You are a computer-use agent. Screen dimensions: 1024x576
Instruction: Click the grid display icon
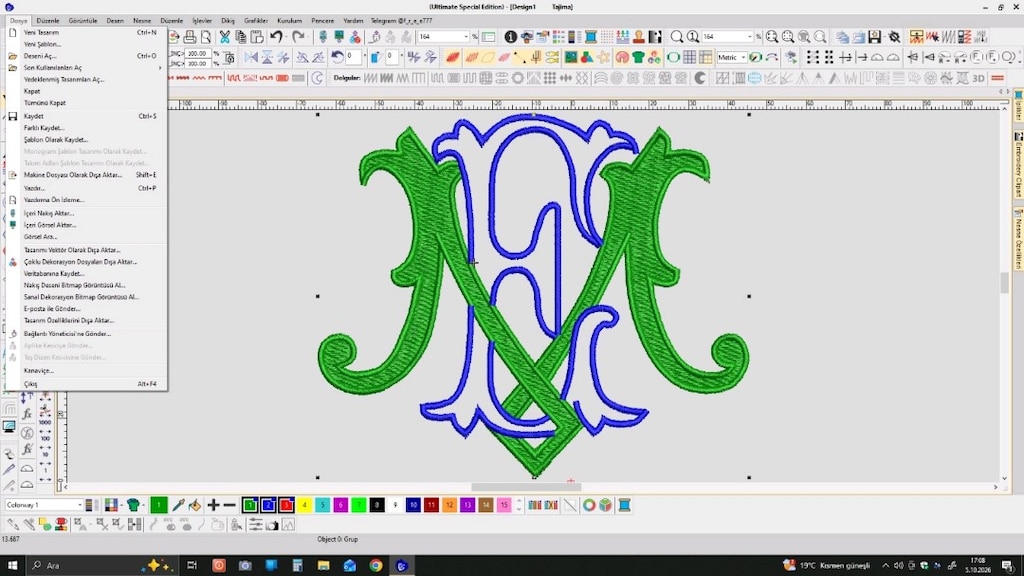pos(690,57)
